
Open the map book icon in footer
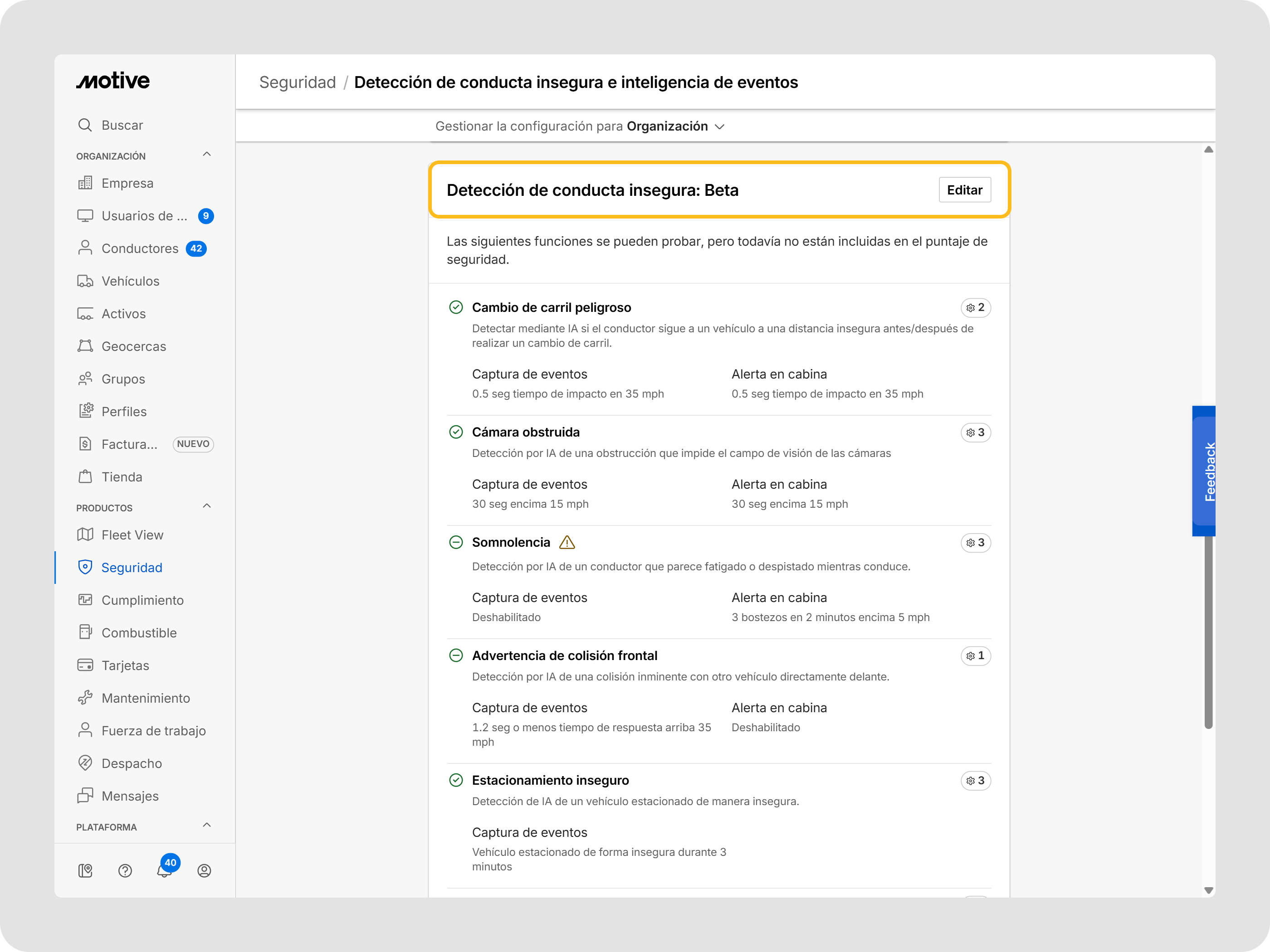[86, 870]
